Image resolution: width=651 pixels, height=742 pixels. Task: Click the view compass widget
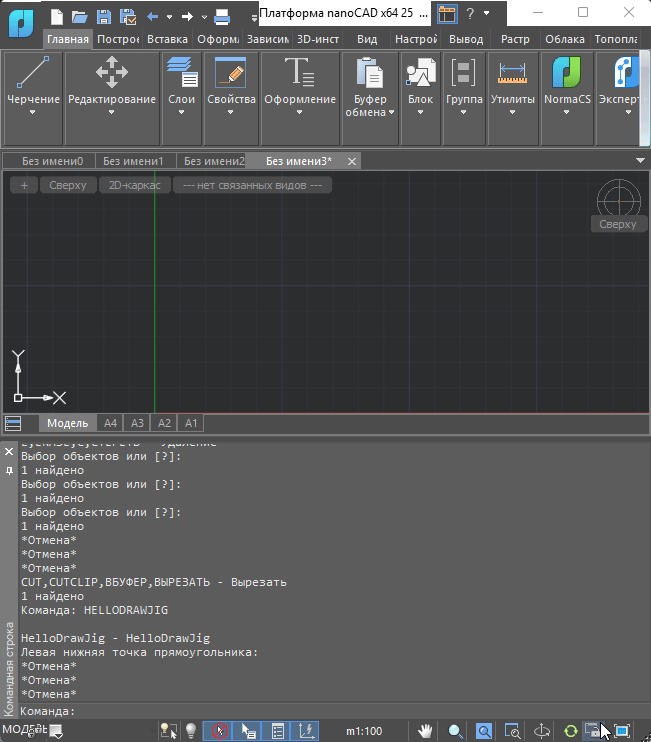618,201
